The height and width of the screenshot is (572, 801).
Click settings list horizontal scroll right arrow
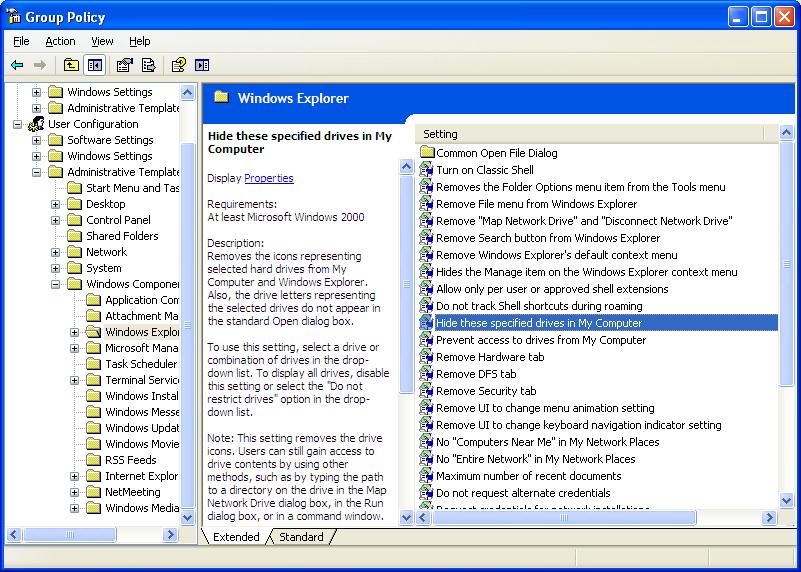tap(769, 517)
